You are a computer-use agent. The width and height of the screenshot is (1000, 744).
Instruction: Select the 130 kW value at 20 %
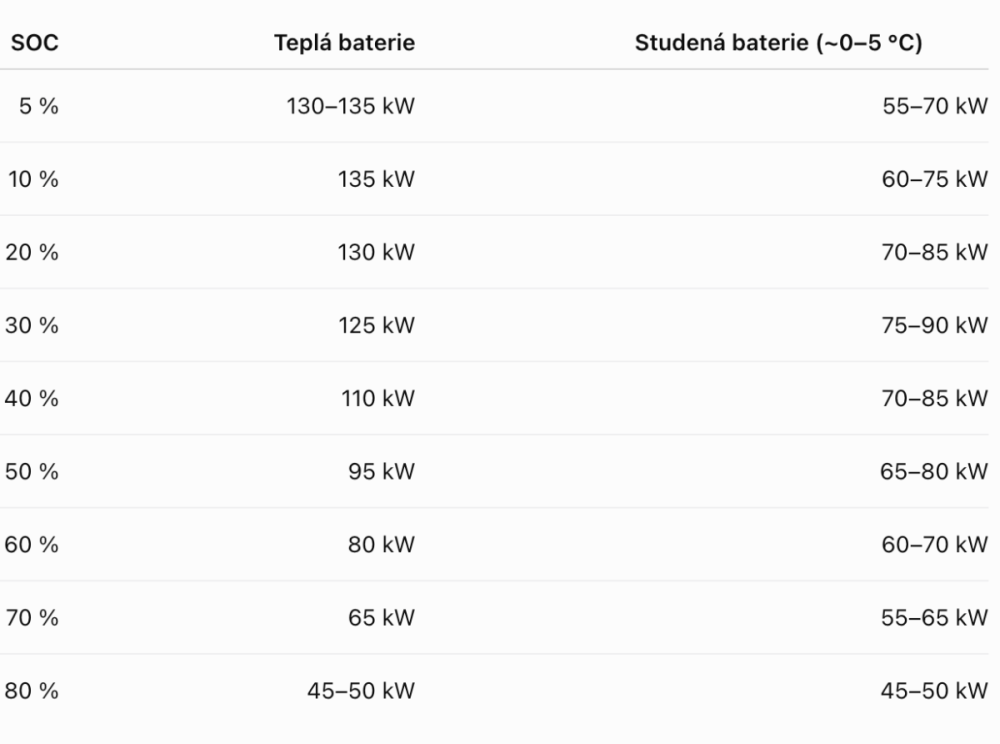click(x=376, y=252)
